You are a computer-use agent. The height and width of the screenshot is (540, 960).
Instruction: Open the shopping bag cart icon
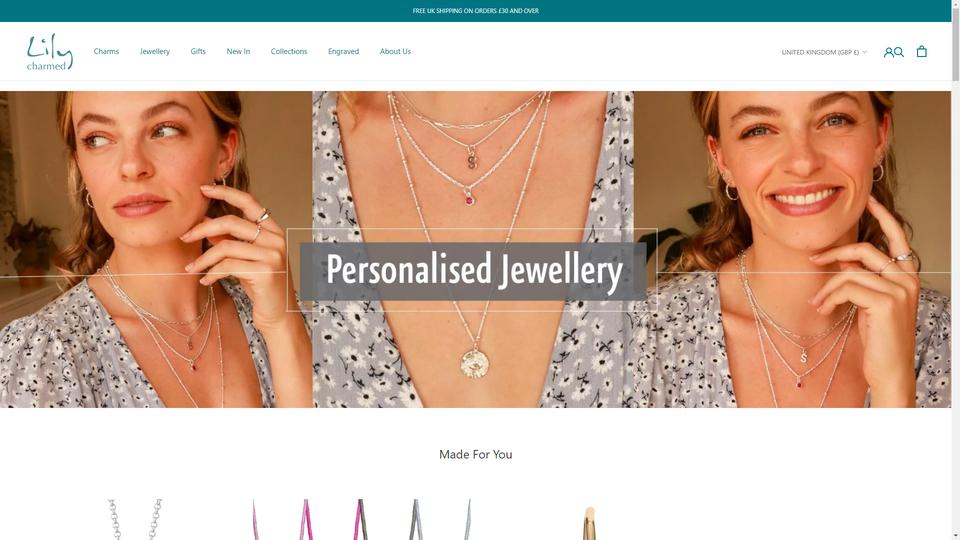[x=921, y=51]
